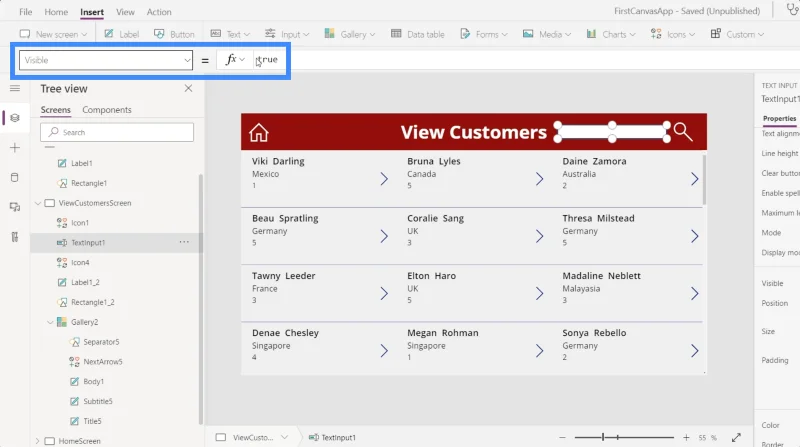800x447 pixels.
Task: Switch to Components tab in Tree view
Action: coord(107,110)
